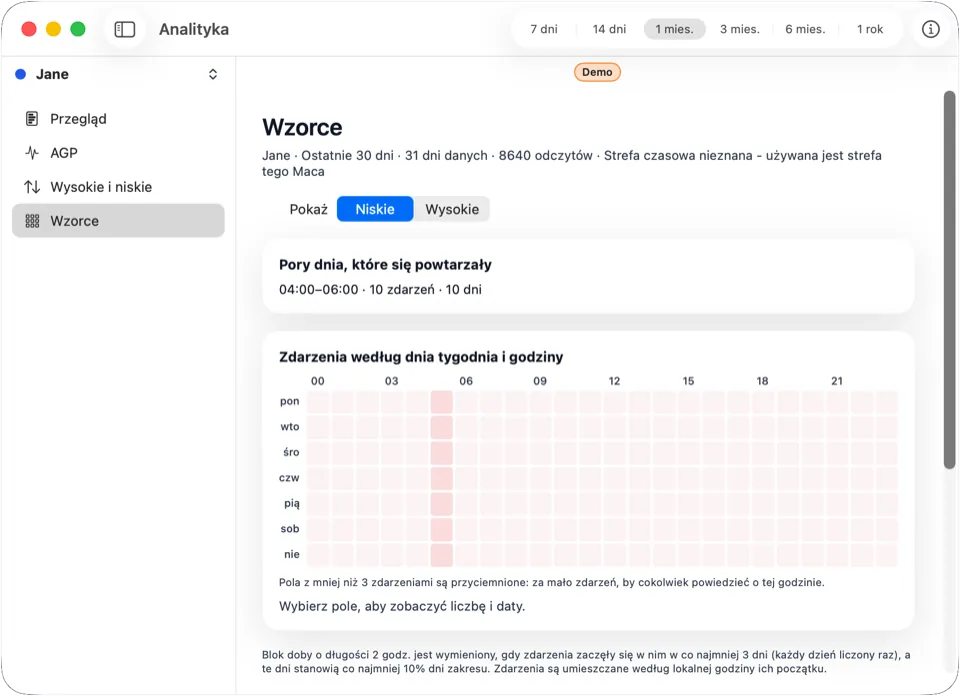Select the highlighted nie cell at hour 05

441,555
